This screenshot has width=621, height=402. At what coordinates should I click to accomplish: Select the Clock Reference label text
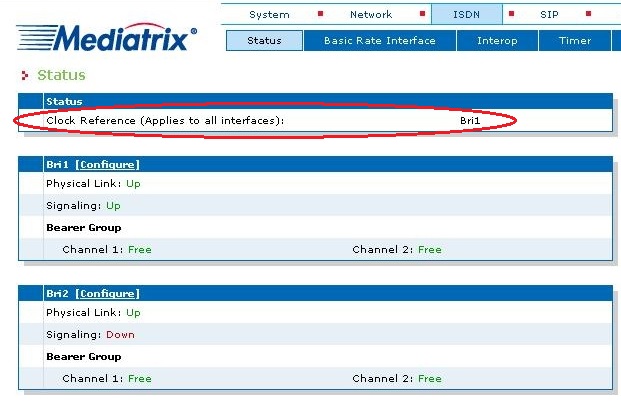coord(165,121)
